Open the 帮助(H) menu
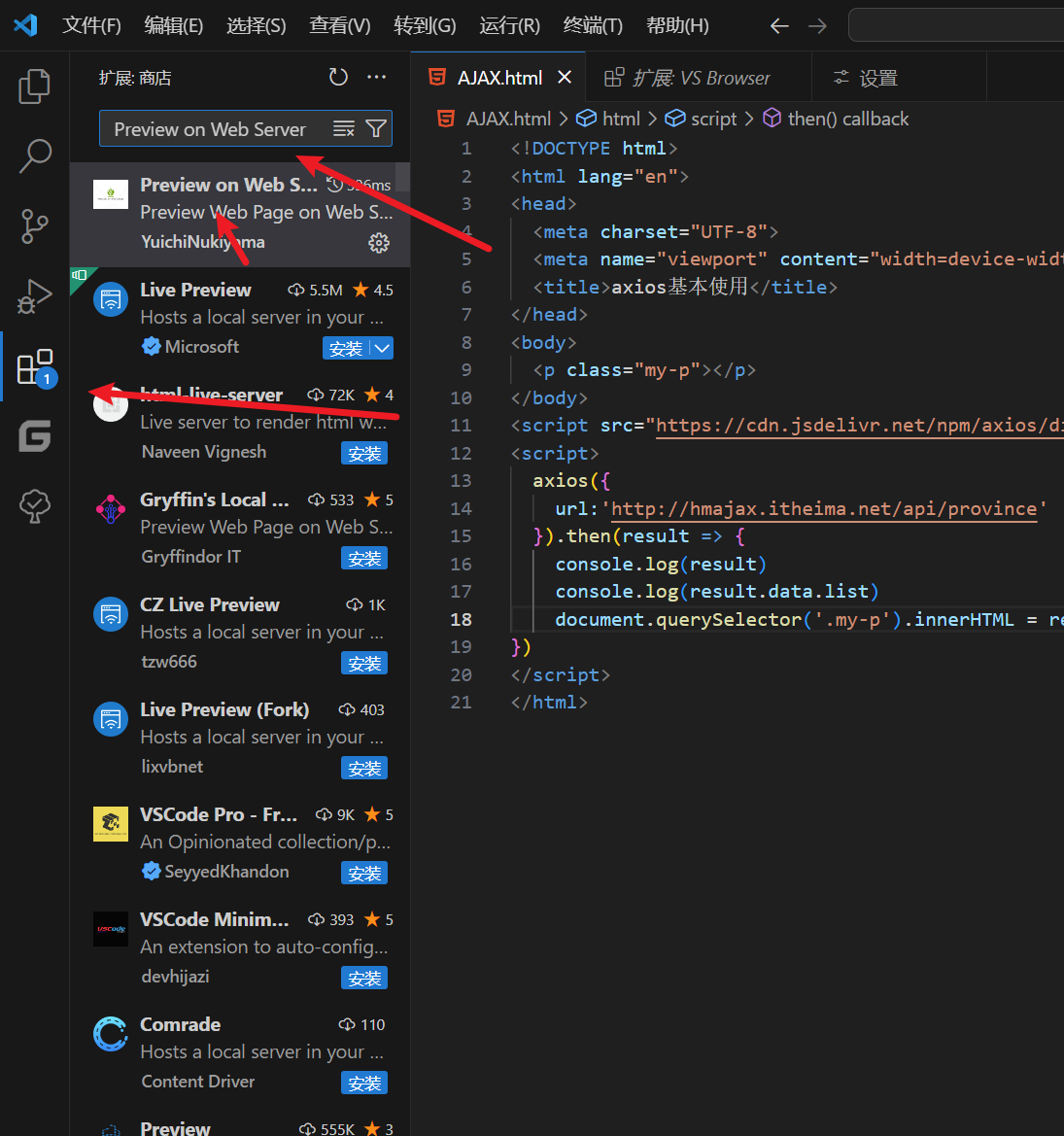 pos(677,26)
